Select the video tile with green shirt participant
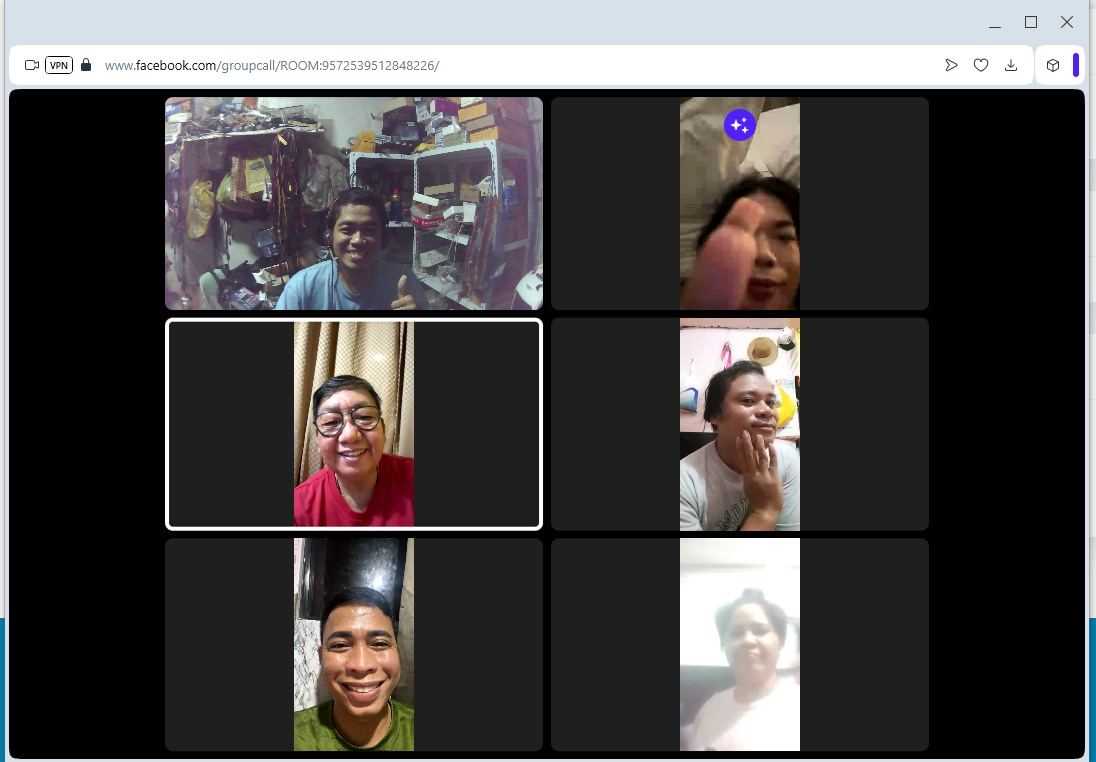The width and height of the screenshot is (1096, 762). [x=354, y=645]
